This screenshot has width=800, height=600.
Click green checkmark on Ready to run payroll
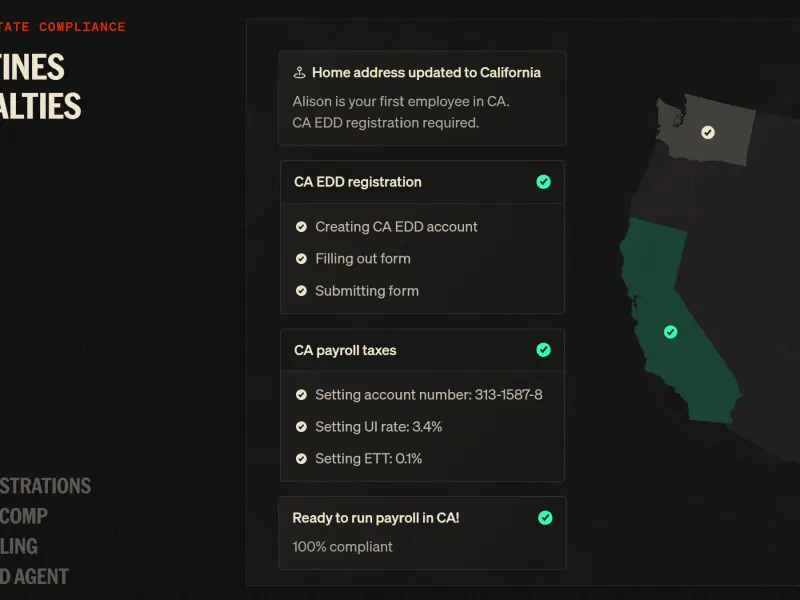[545, 518]
